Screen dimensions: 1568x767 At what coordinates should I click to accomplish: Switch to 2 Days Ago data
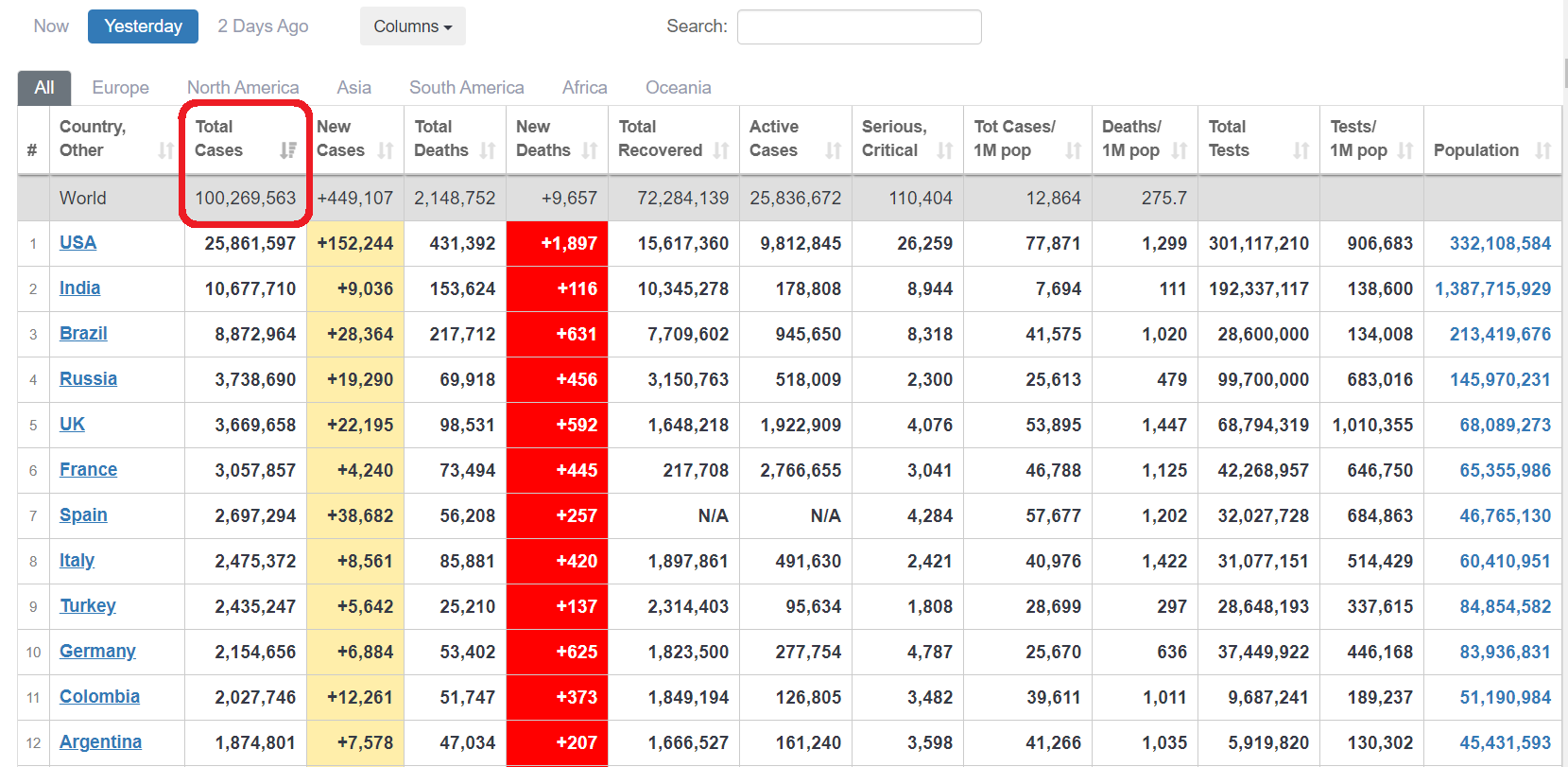pyautogui.click(x=263, y=26)
